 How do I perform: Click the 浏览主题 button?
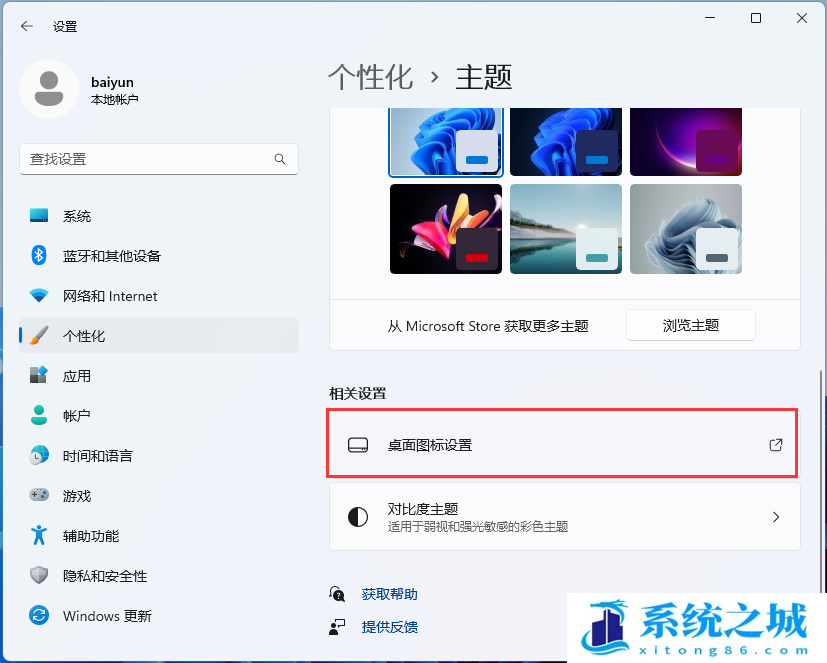690,325
